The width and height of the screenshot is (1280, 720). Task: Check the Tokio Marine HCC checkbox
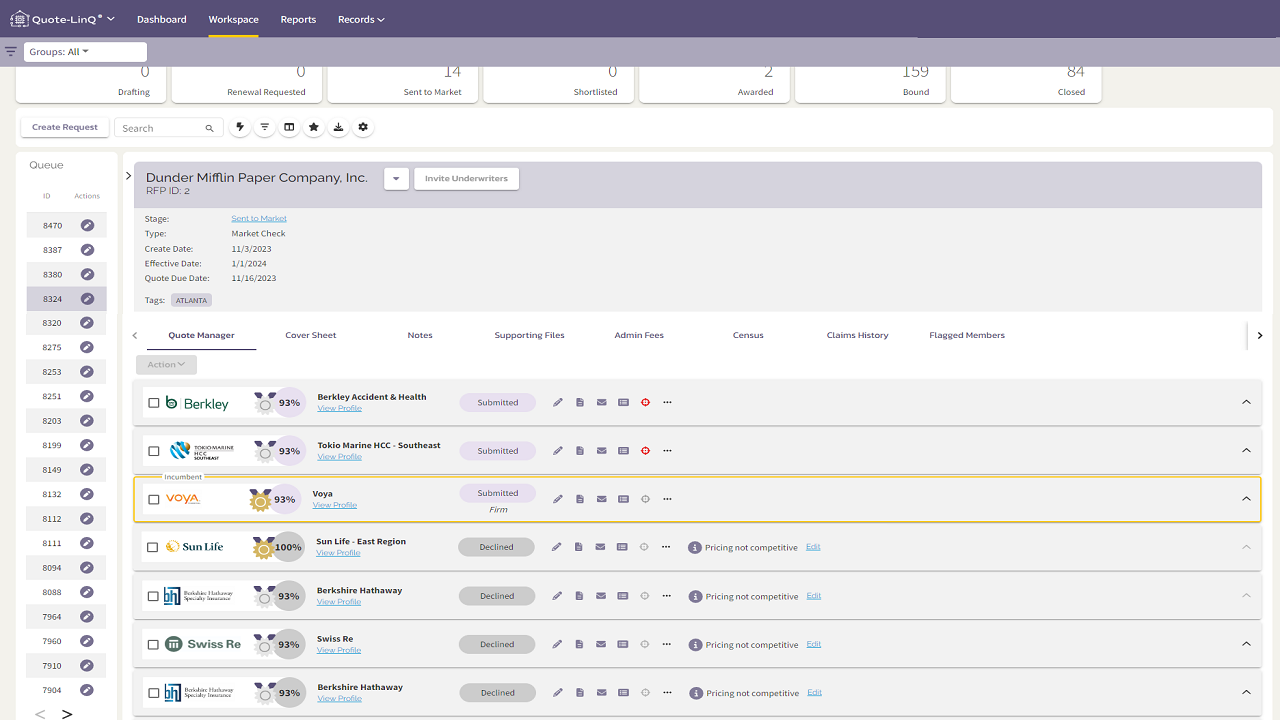[x=154, y=451]
